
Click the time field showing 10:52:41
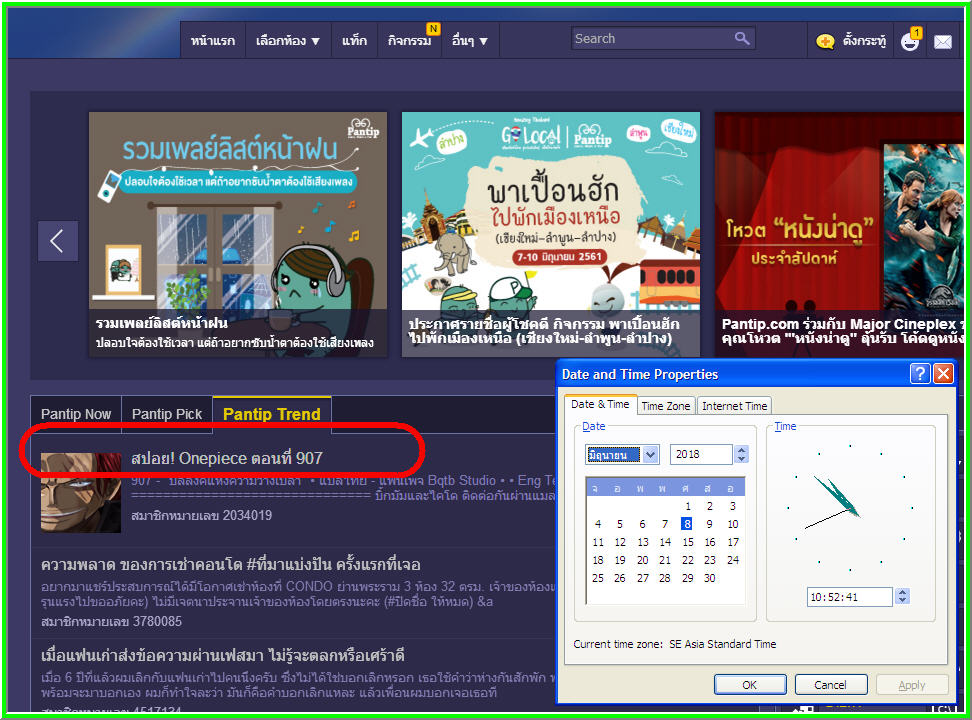[x=850, y=597]
